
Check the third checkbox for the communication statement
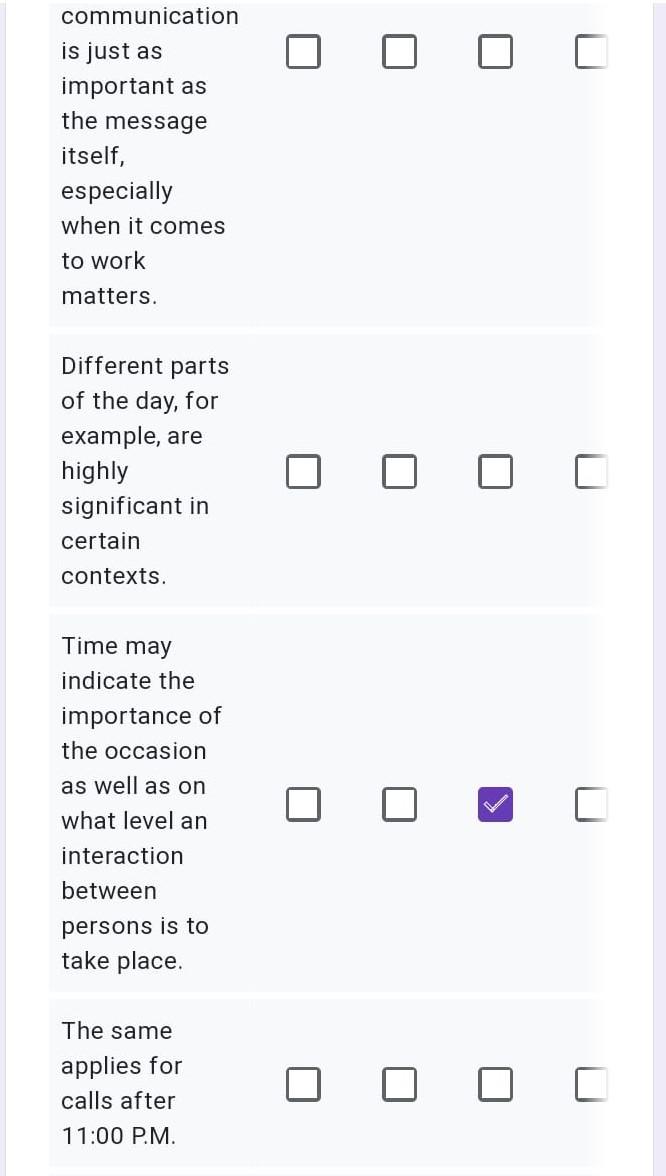496,51
